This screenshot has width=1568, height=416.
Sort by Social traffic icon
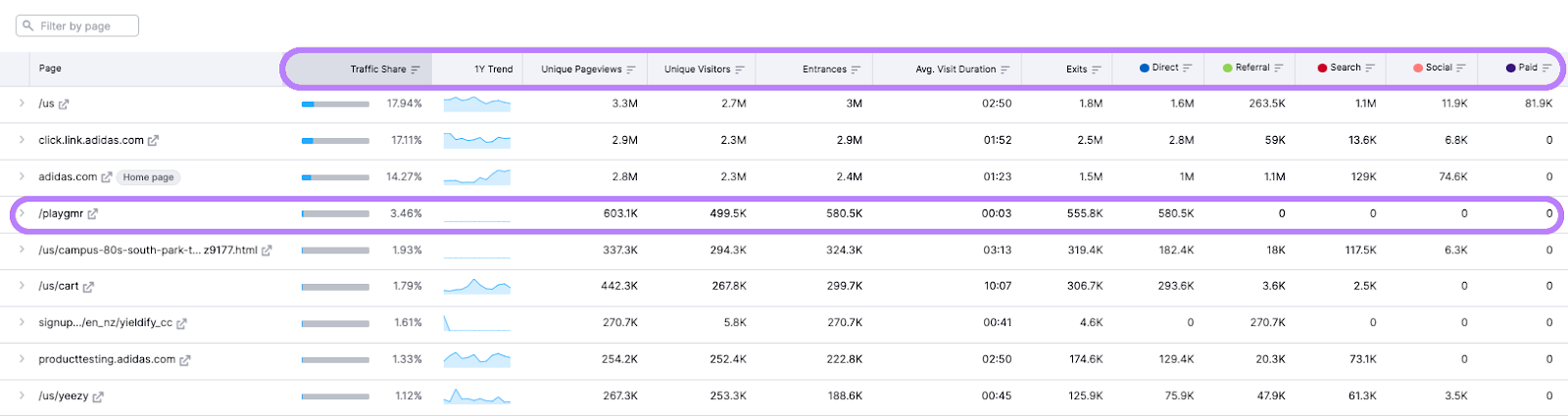click(1461, 68)
